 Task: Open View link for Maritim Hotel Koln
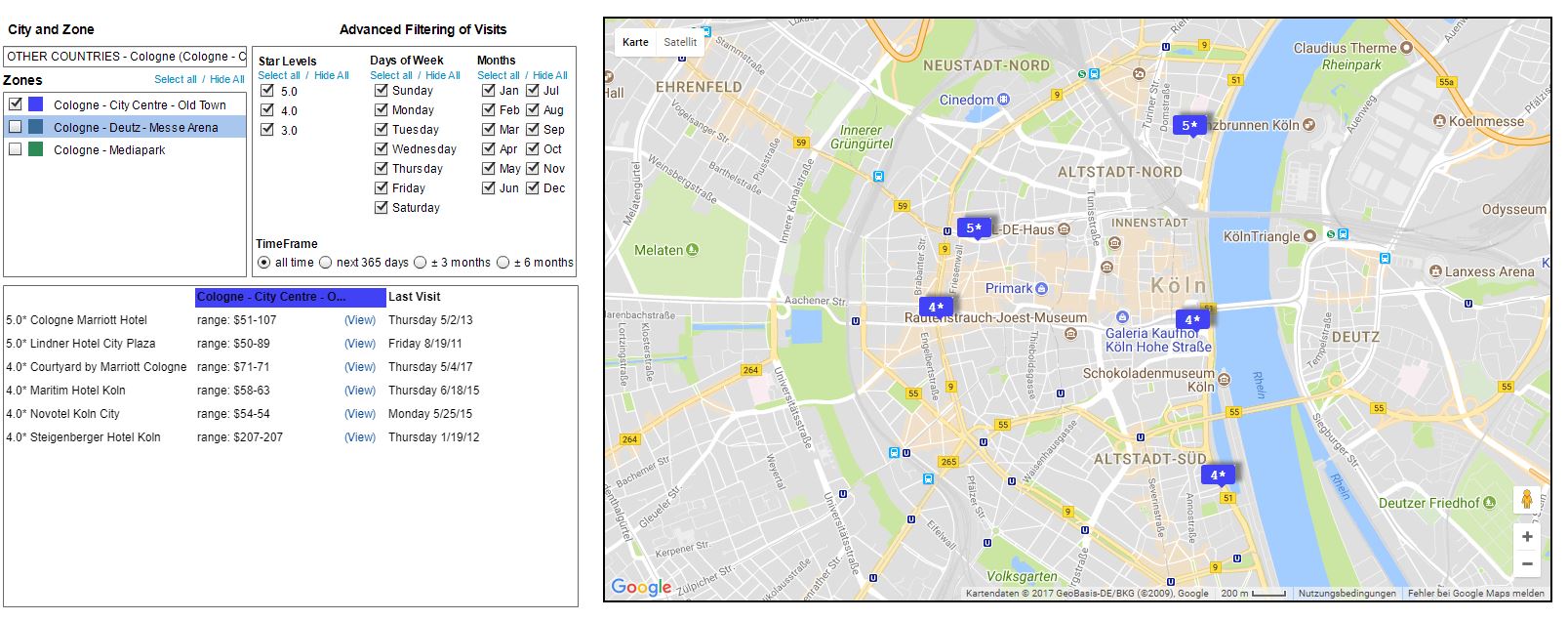pyautogui.click(x=360, y=391)
